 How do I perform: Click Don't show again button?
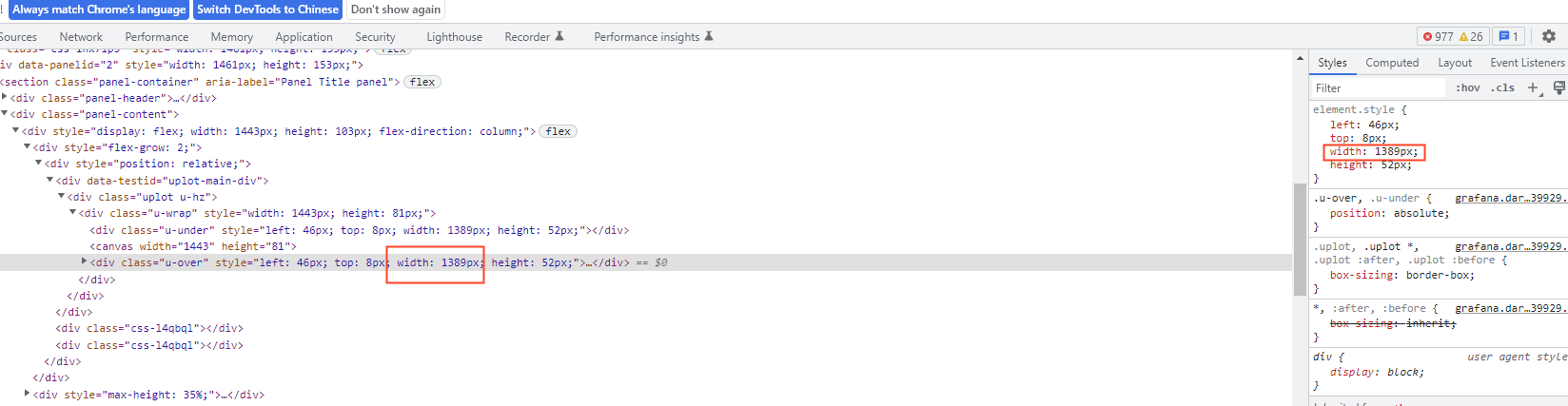pos(396,10)
